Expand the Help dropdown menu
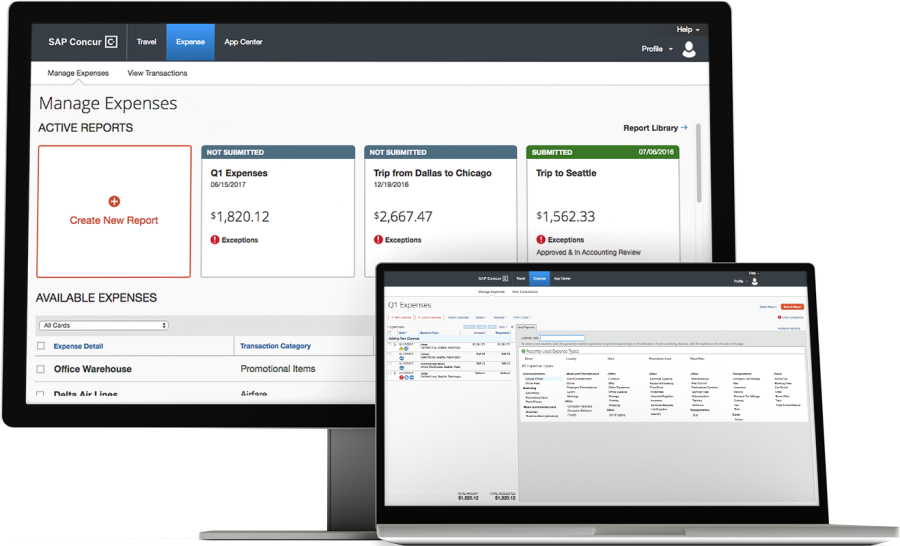900x546 pixels. [688, 29]
